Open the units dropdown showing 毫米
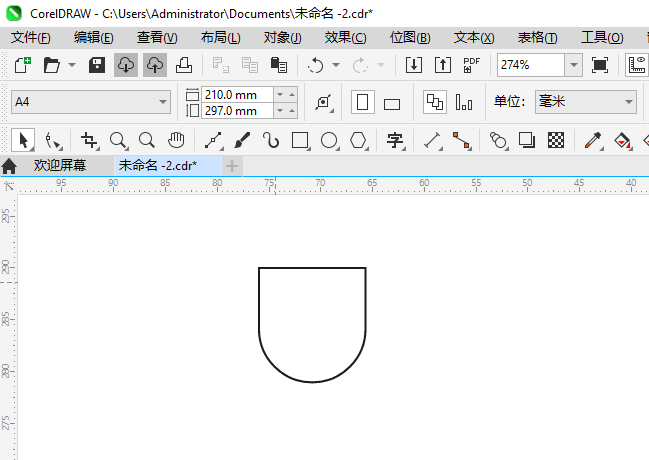 pos(586,102)
